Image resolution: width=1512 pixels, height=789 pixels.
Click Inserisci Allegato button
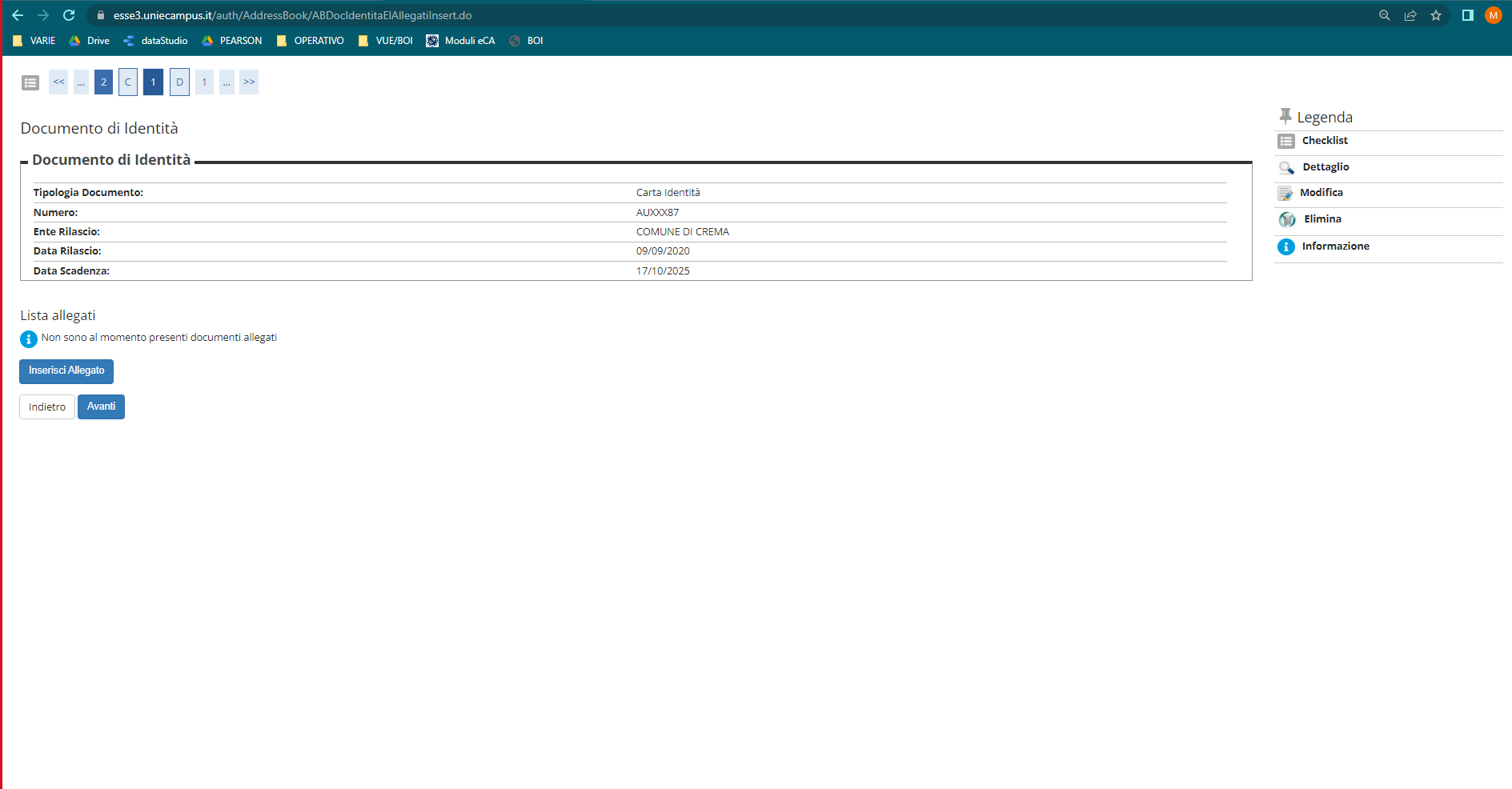[66, 371]
